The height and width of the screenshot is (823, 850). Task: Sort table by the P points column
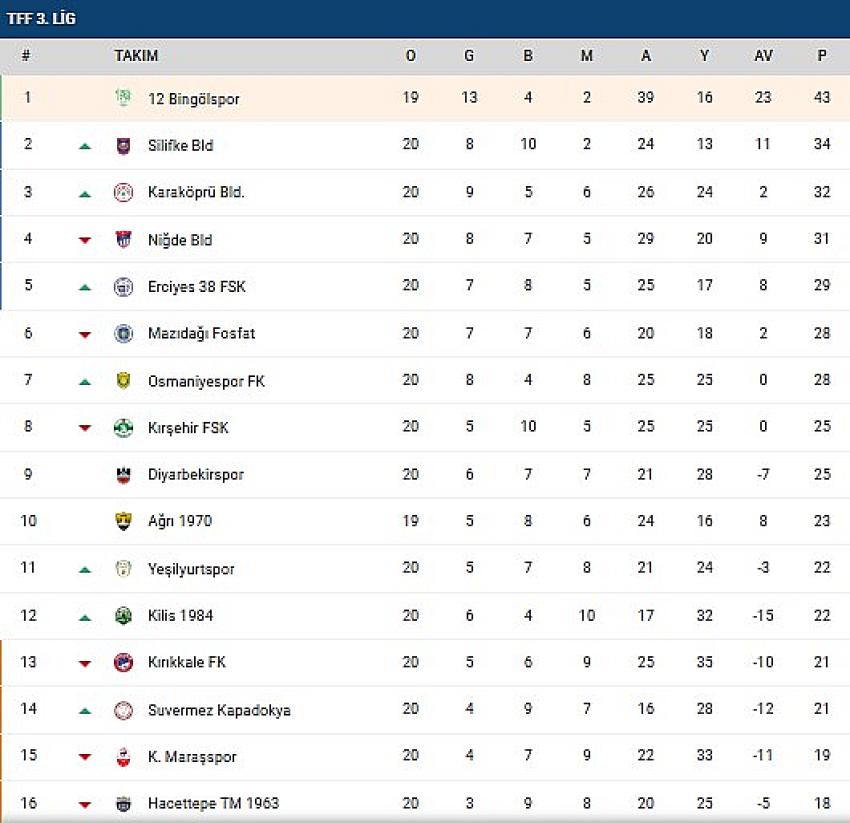(822, 56)
